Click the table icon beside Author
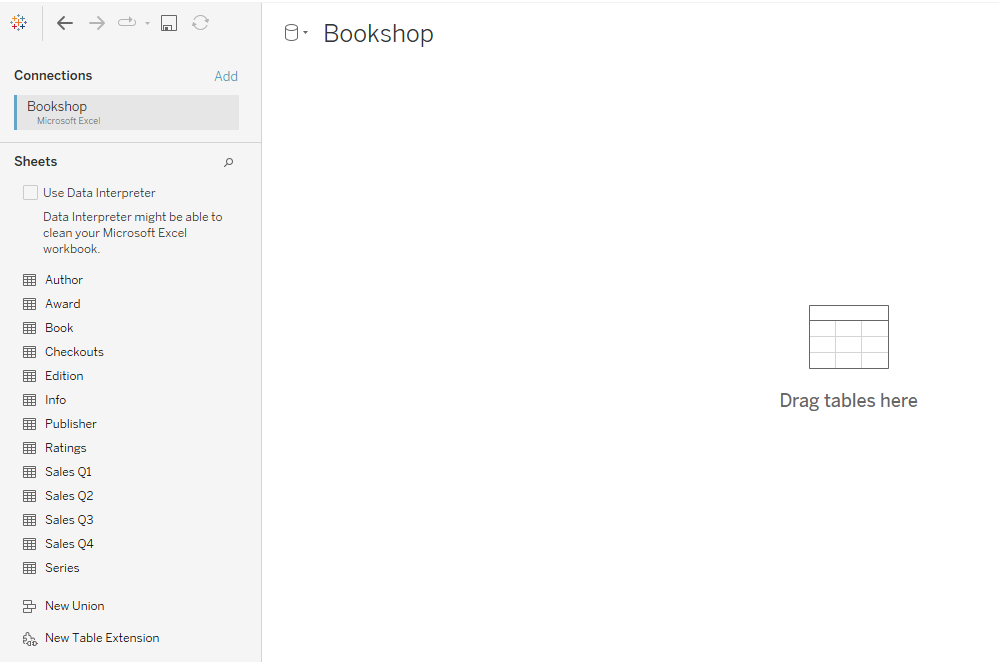 29,280
